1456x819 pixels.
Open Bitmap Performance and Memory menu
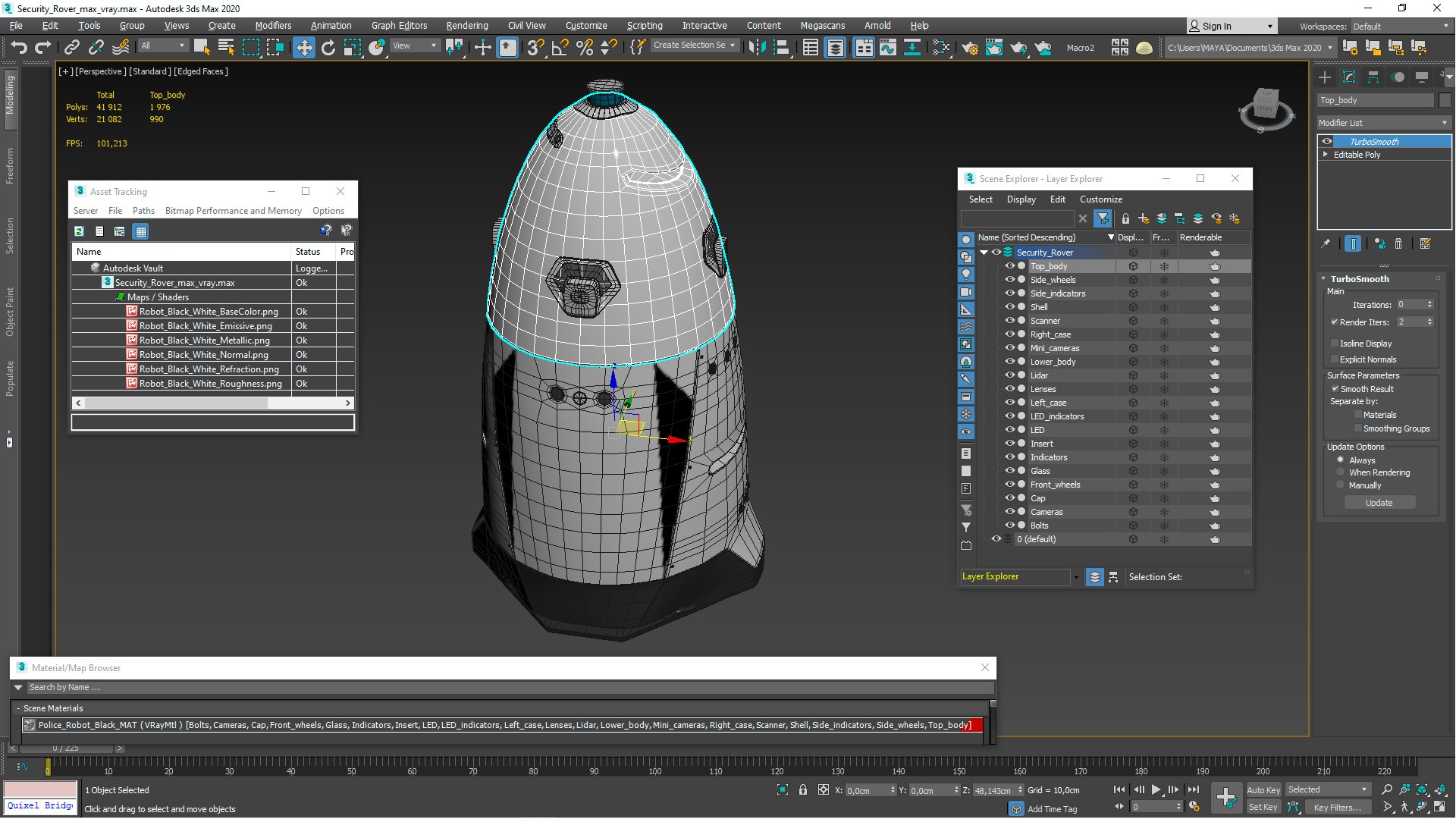coord(233,211)
